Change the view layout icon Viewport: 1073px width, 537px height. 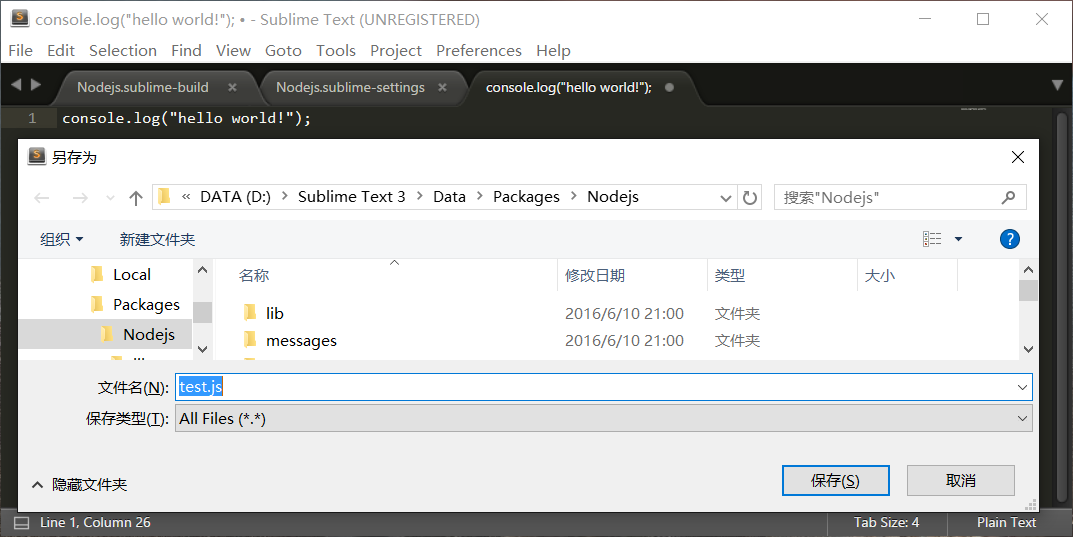932,239
